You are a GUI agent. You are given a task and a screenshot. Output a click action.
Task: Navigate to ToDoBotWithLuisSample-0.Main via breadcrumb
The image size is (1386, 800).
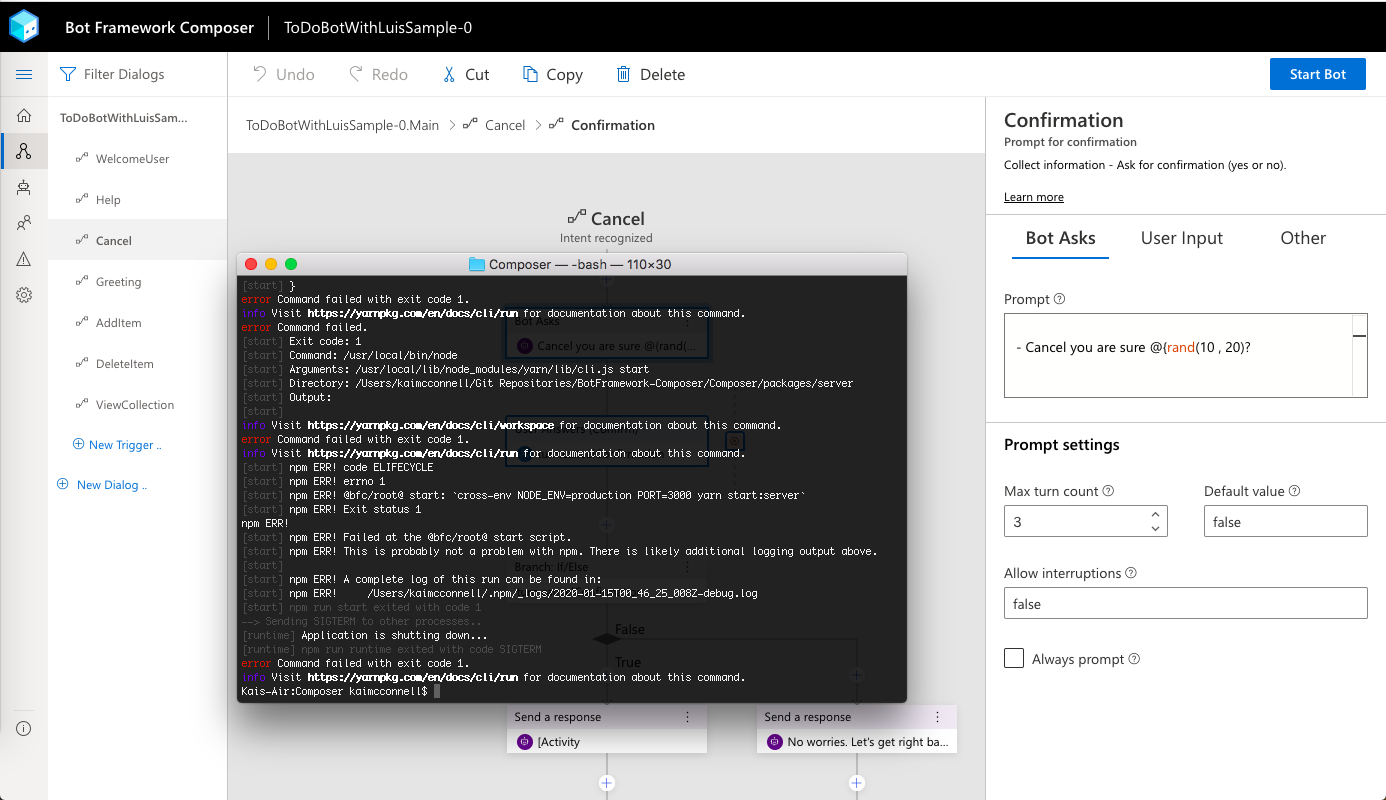pyautogui.click(x=342, y=125)
